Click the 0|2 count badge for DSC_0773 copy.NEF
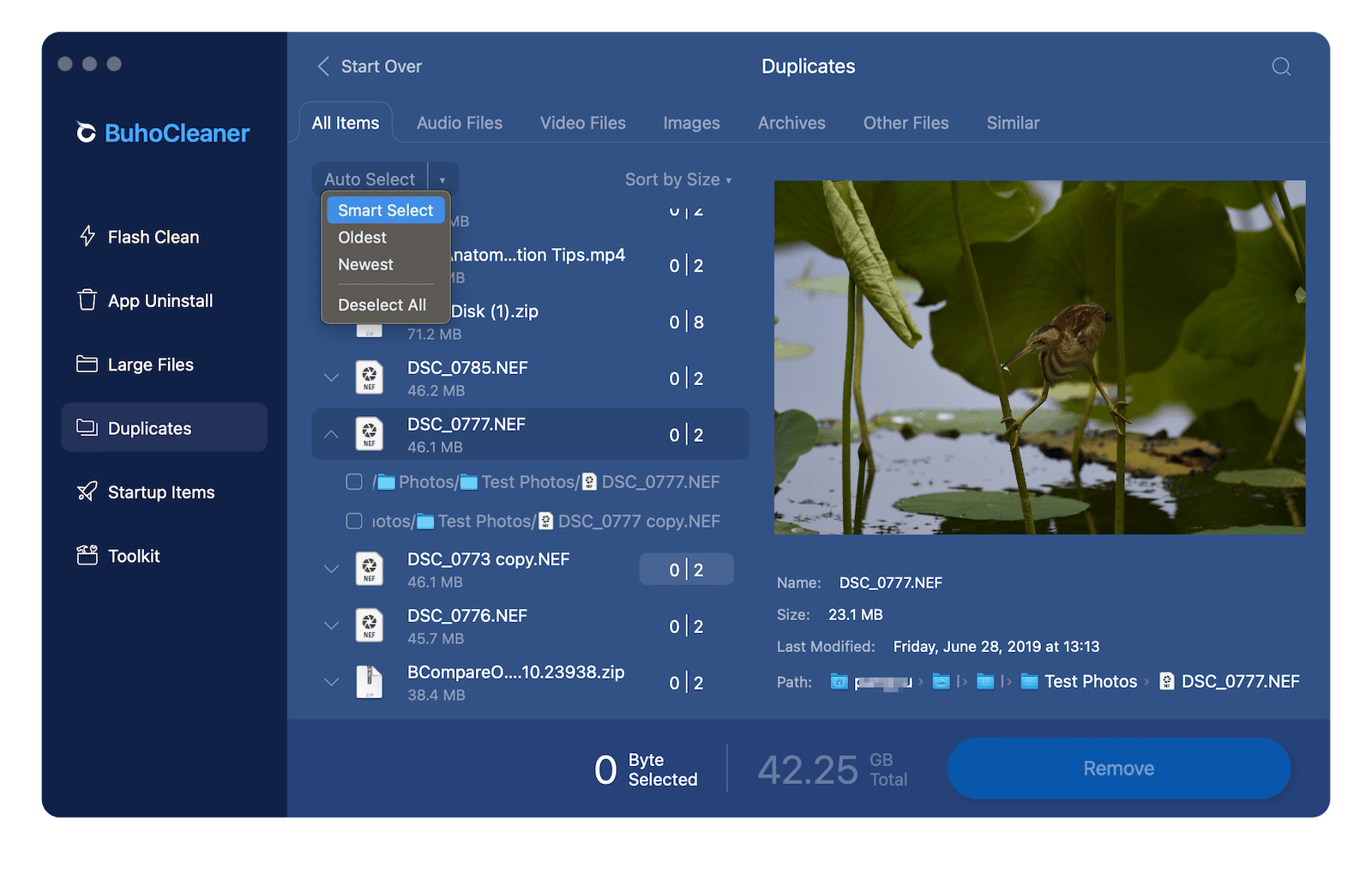The height and width of the screenshot is (869, 1372). (686, 570)
